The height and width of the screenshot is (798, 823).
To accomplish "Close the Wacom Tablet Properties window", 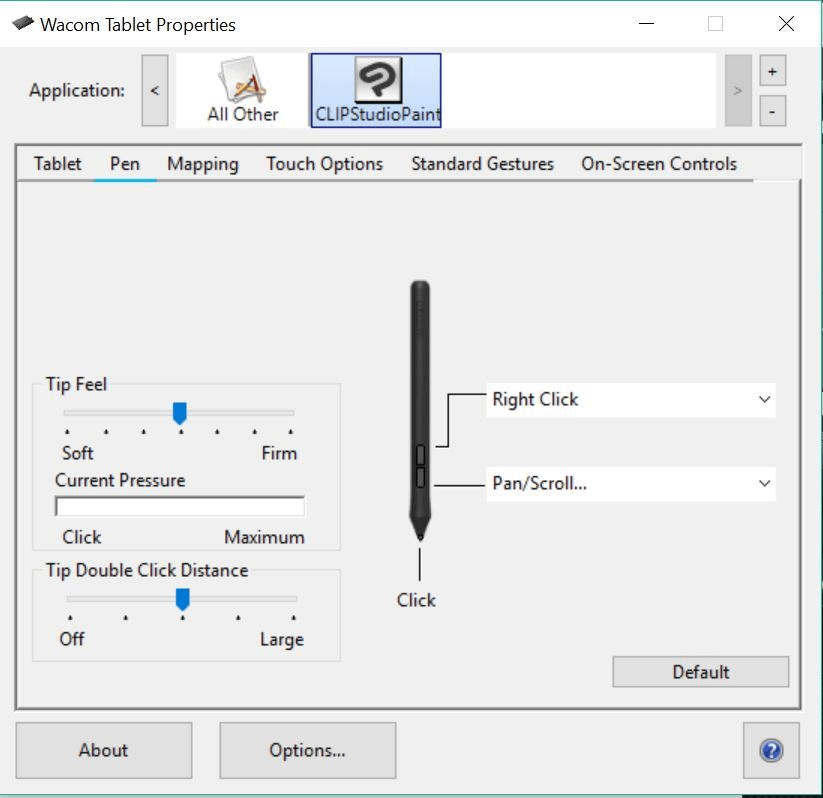I will pyautogui.click(x=786, y=24).
